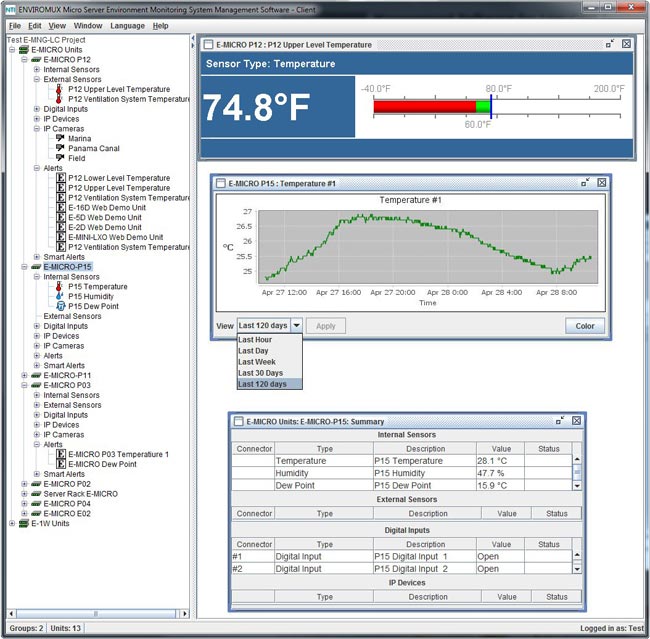Image resolution: width=650 pixels, height=639 pixels.
Task: Open the Help menu
Action: coord(160,26)
